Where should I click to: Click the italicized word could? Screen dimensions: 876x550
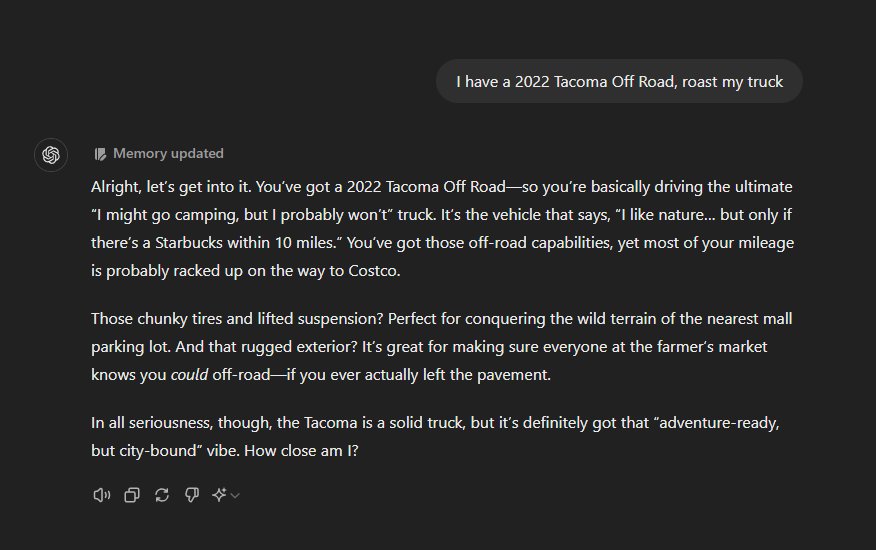189,374
